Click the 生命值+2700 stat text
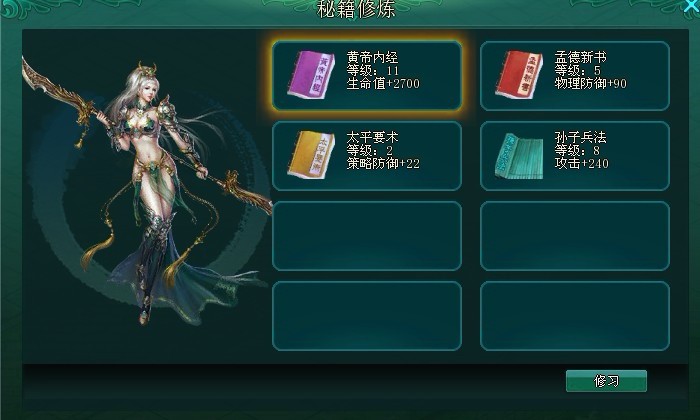Image resolution: width=700 pixels, height=420 pixels. pyautogui.click(x=383, y=83)
